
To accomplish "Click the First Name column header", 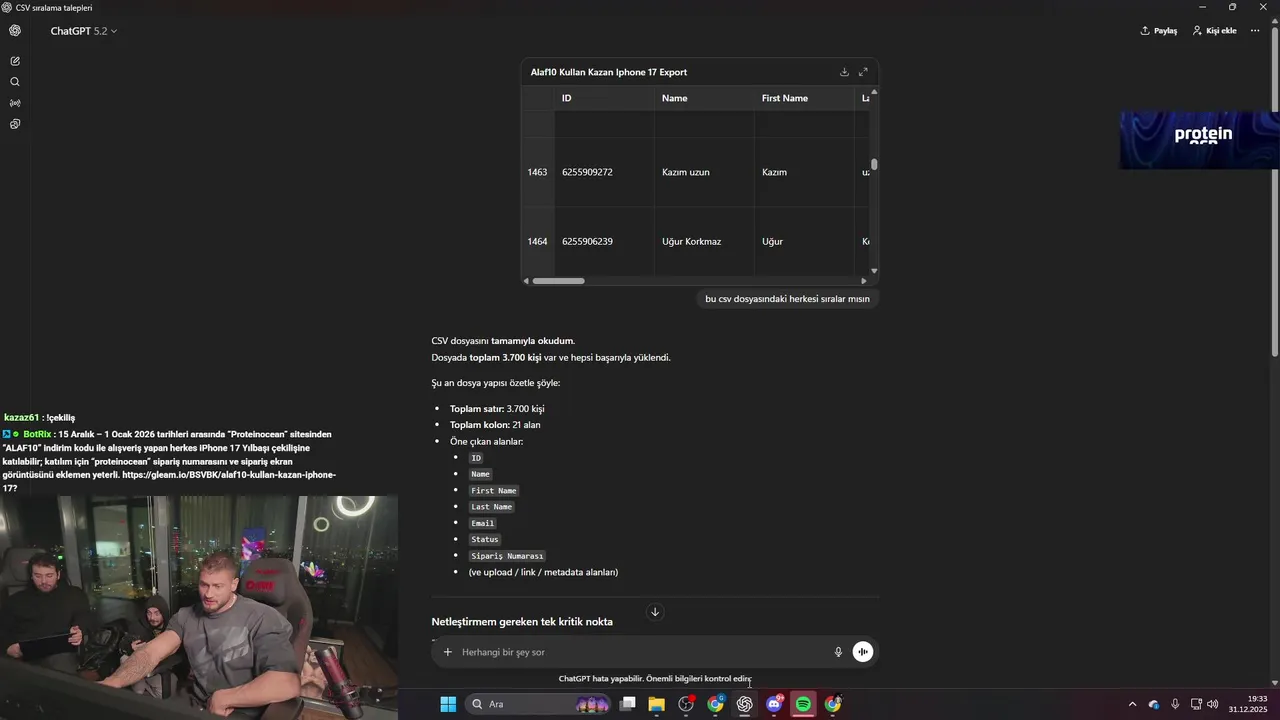I will (x=804, y=98).
